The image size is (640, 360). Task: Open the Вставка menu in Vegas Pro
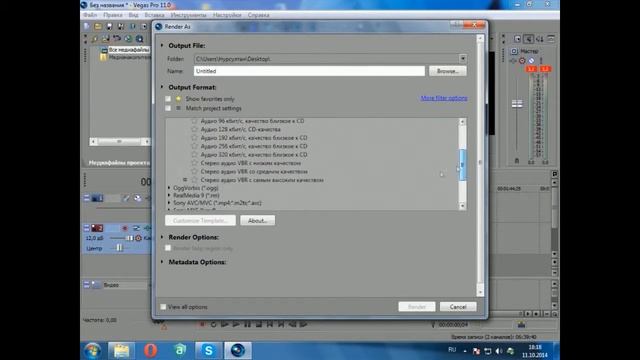[x=154, y=15]
